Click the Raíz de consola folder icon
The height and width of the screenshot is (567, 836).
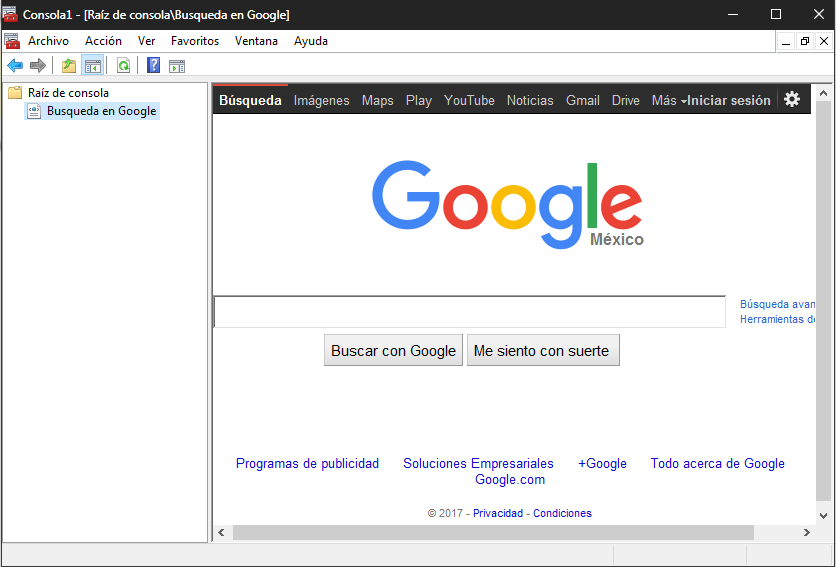(x=15, y=92)
